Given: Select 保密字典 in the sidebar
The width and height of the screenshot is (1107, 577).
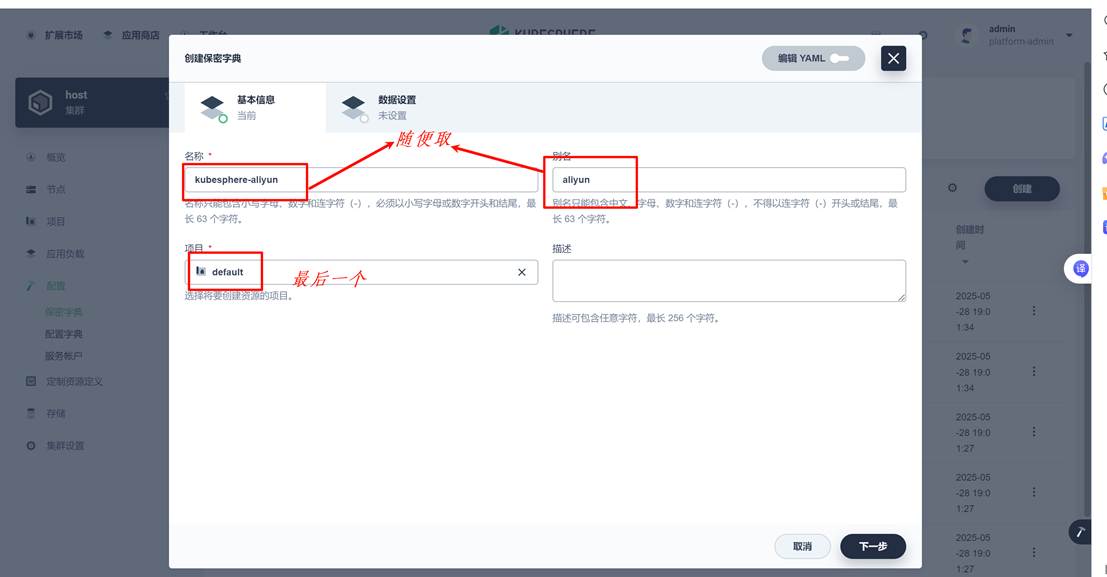Looking at the screenshot, I should pos(64,311).
